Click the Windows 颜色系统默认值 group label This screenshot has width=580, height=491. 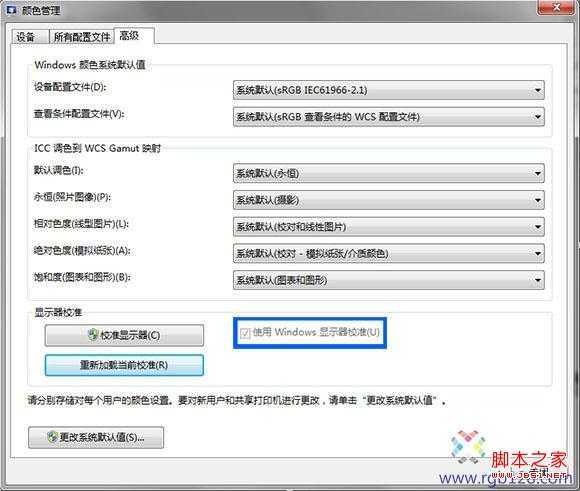[x=90, y=65]
